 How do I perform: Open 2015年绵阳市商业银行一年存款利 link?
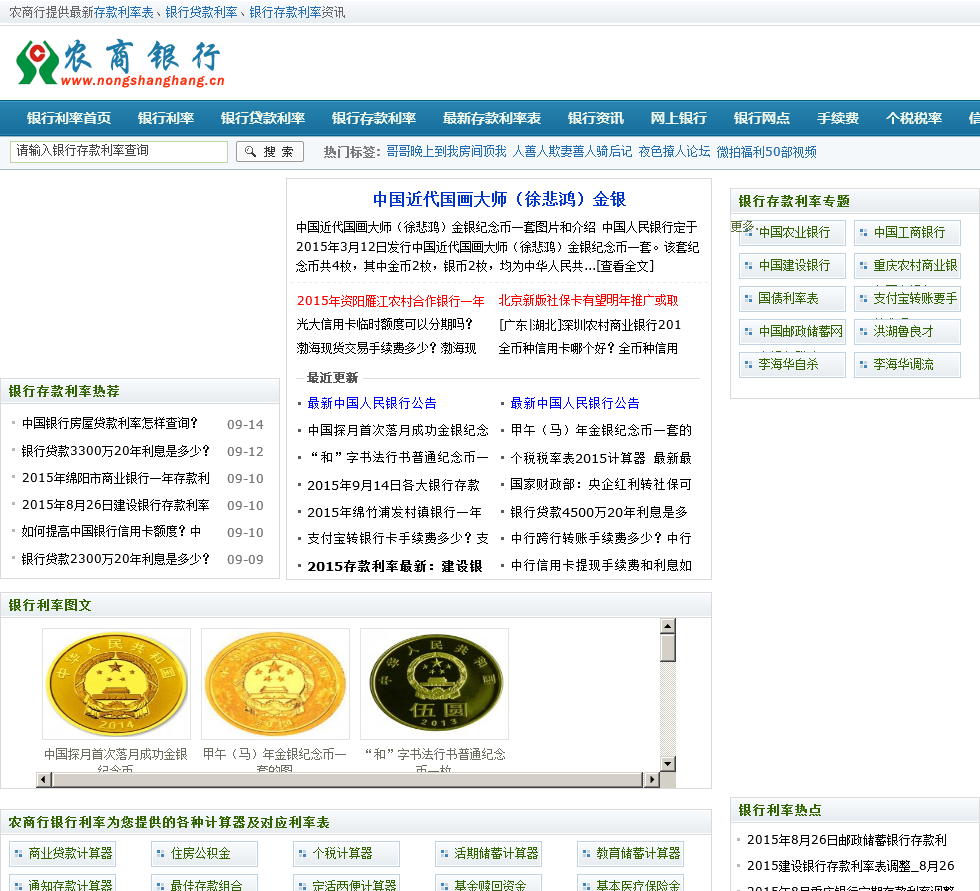(x=116, y=478)
